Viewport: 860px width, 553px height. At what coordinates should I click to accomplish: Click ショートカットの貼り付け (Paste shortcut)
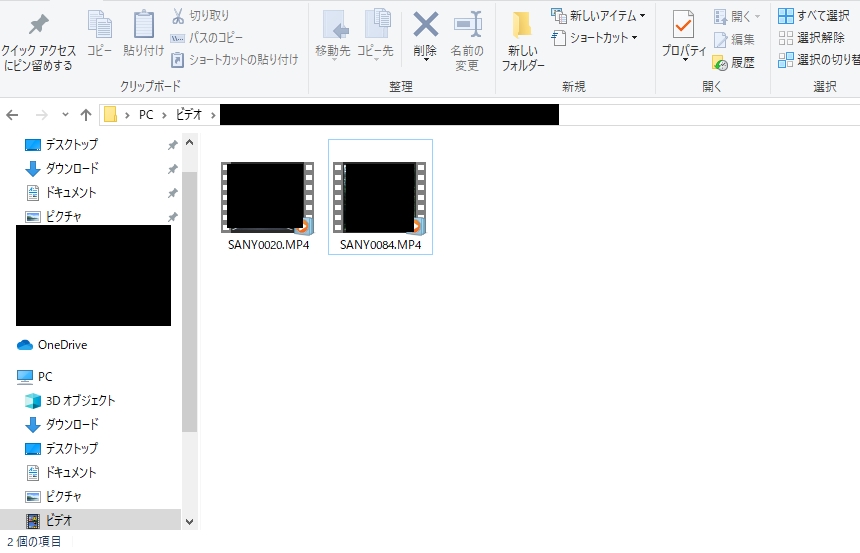point(235,60)
